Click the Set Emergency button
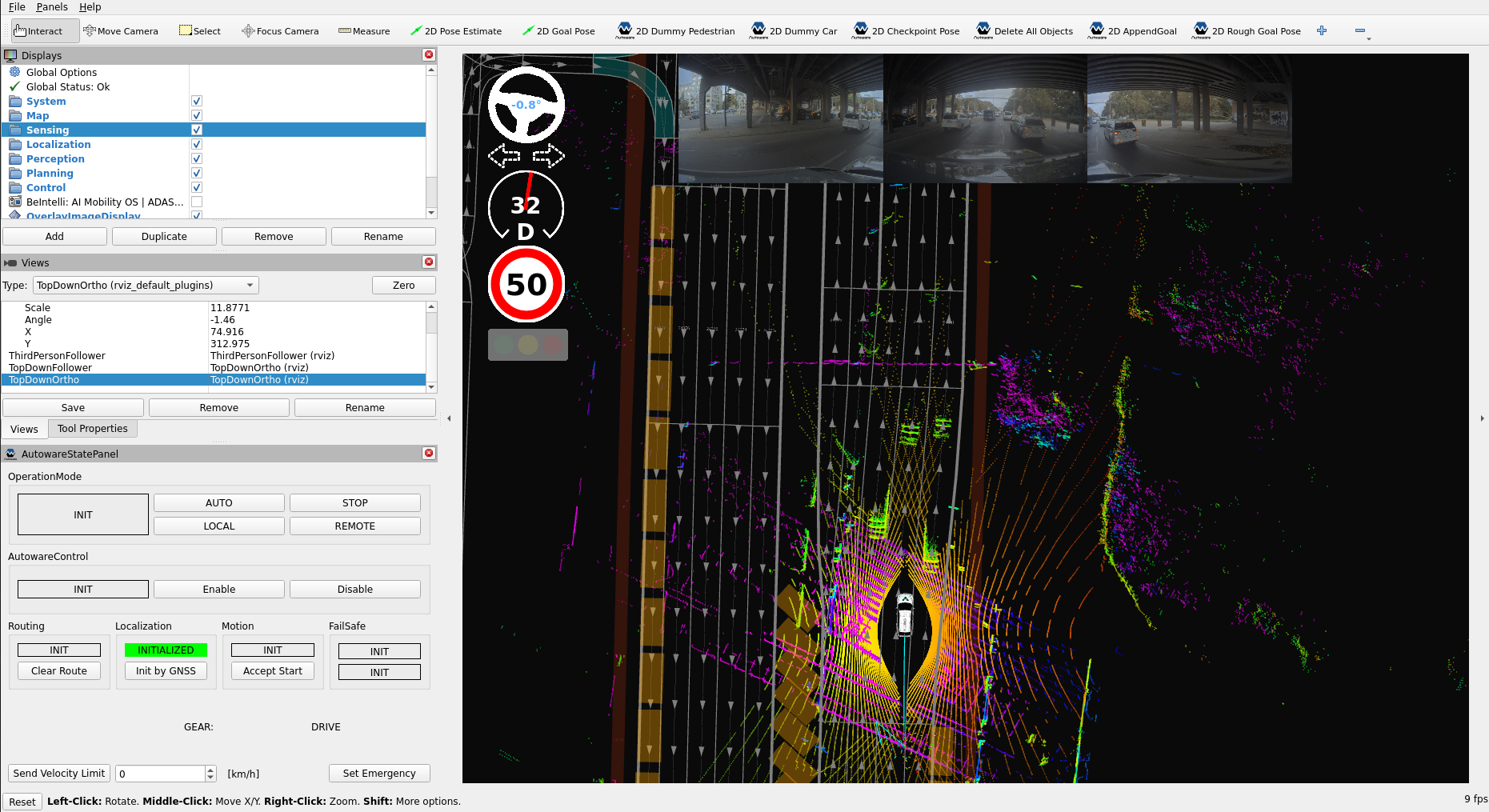This screenshot has width=1489, height=812. click(x=379, y=774)
